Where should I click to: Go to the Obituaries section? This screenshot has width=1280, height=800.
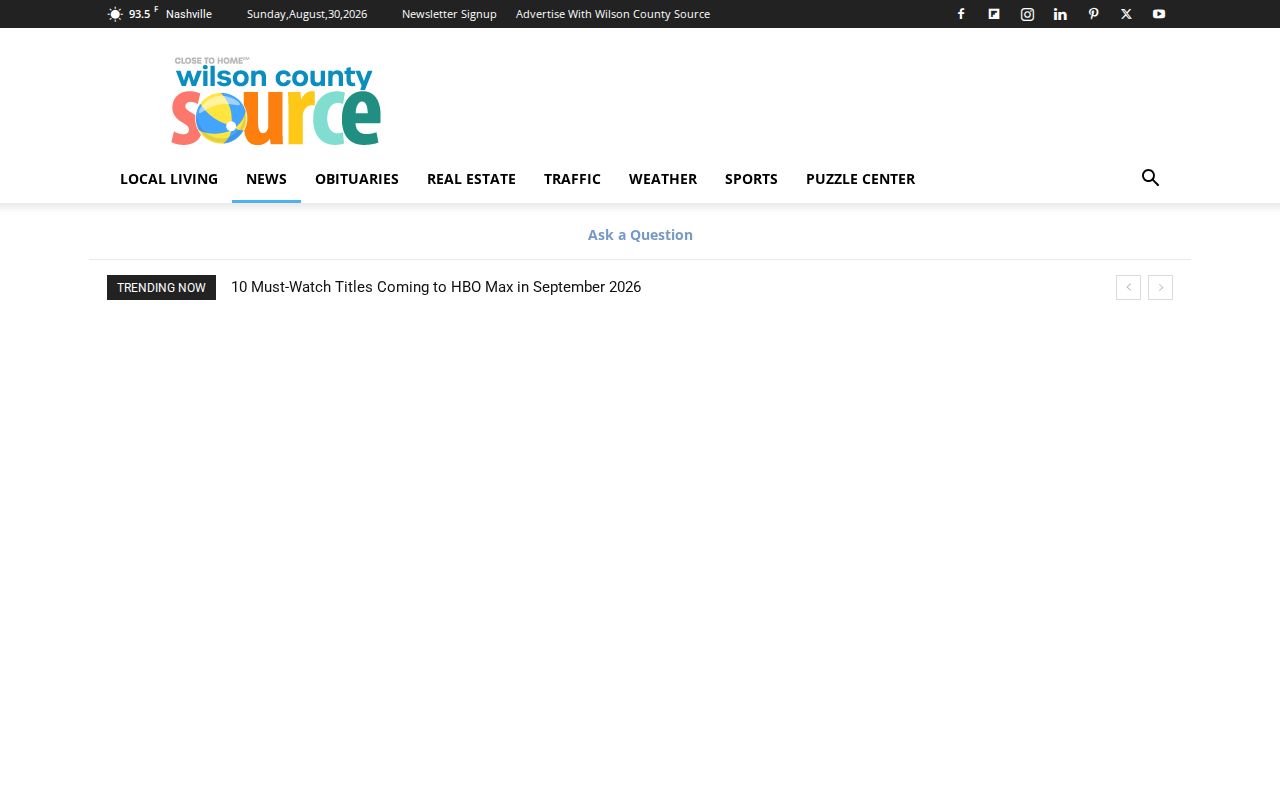pyautogui.click(x=357, y=179)
